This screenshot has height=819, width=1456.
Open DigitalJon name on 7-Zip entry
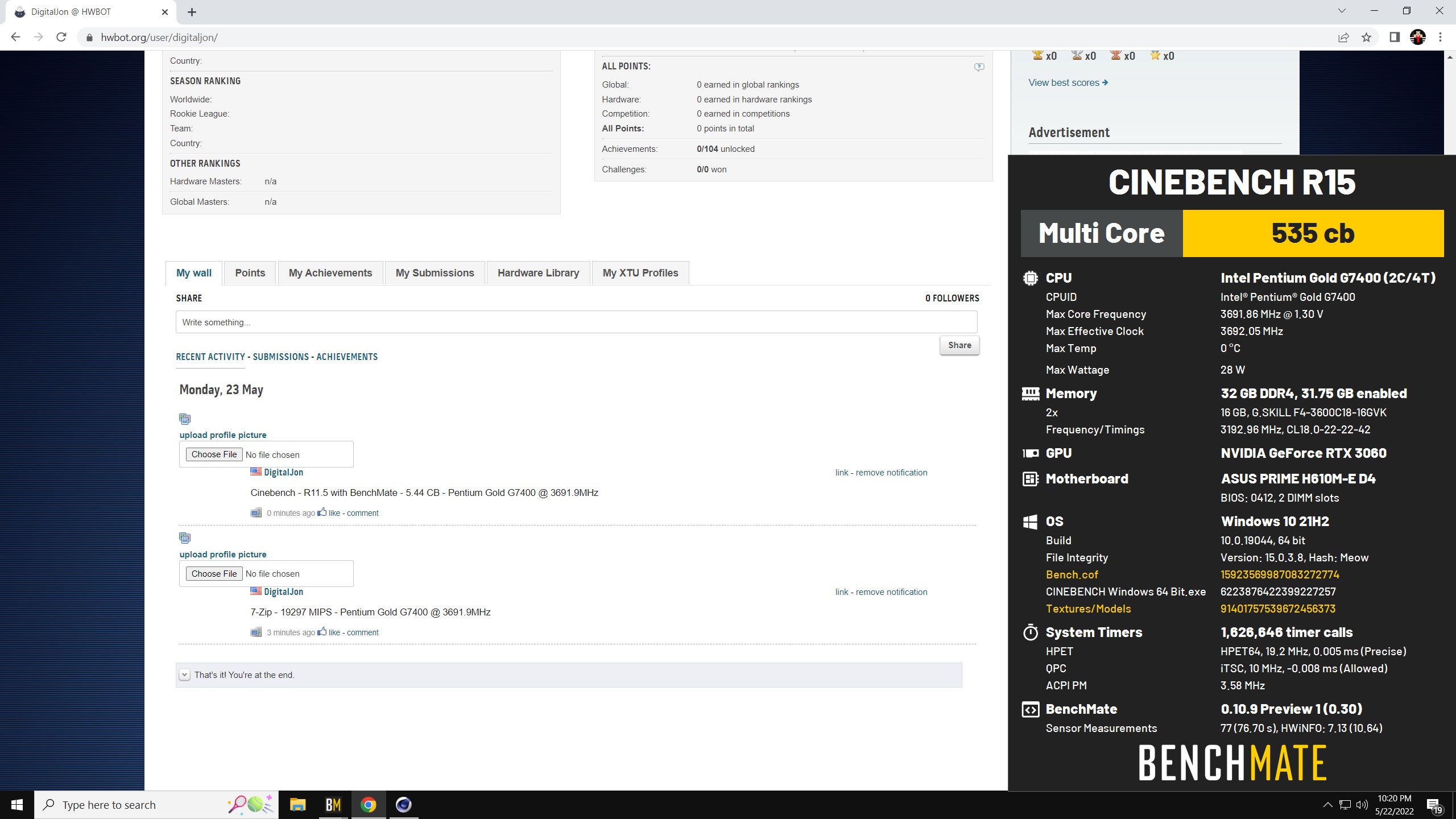tap(283, 591)
